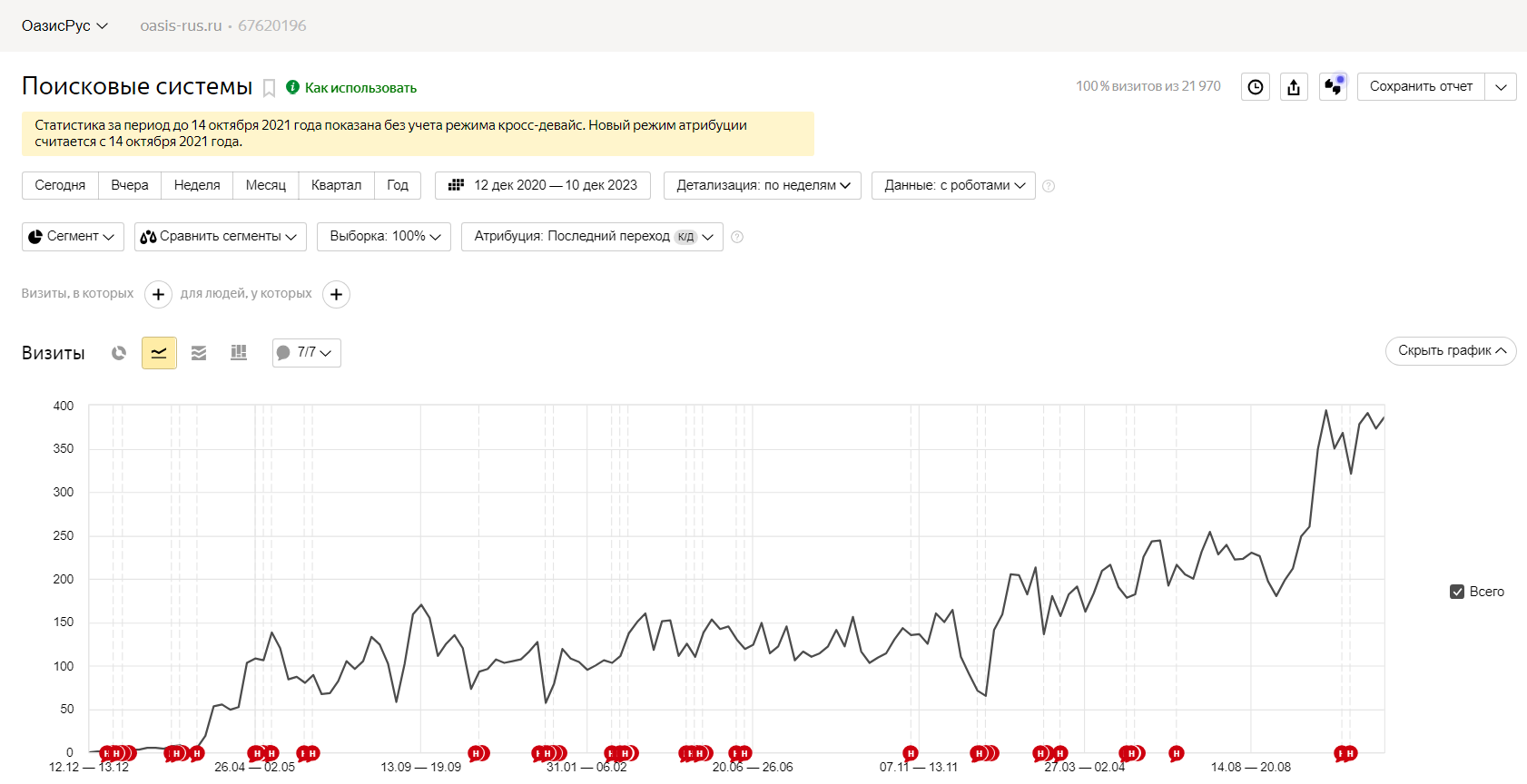This screenshot has height=784, width=1527.
Task: Click the export/share report icon
Action: coord(1294,87)
